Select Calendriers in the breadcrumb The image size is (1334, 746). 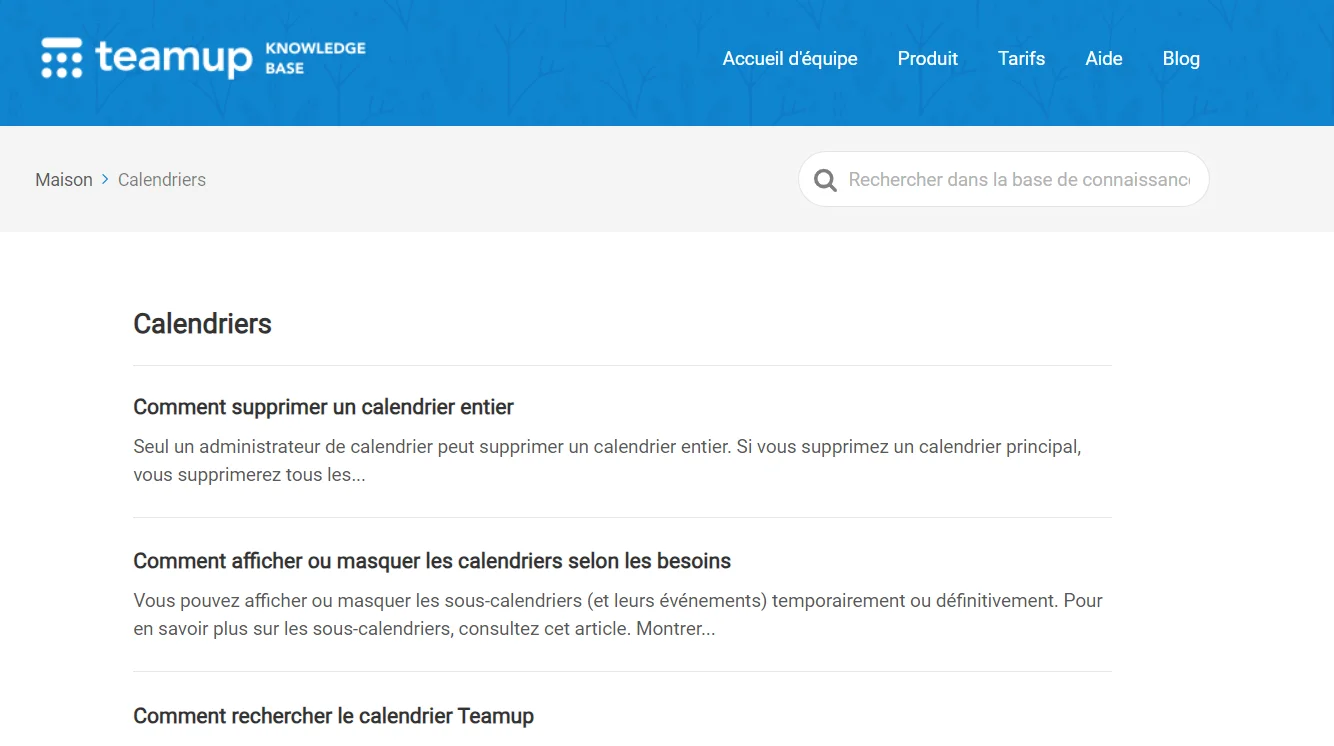(161, 179)
